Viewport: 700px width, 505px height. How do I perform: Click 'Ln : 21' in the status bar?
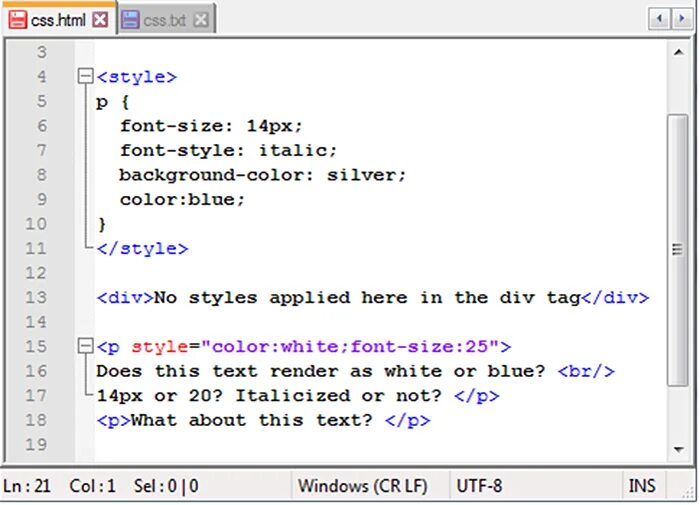click(27, 486)
